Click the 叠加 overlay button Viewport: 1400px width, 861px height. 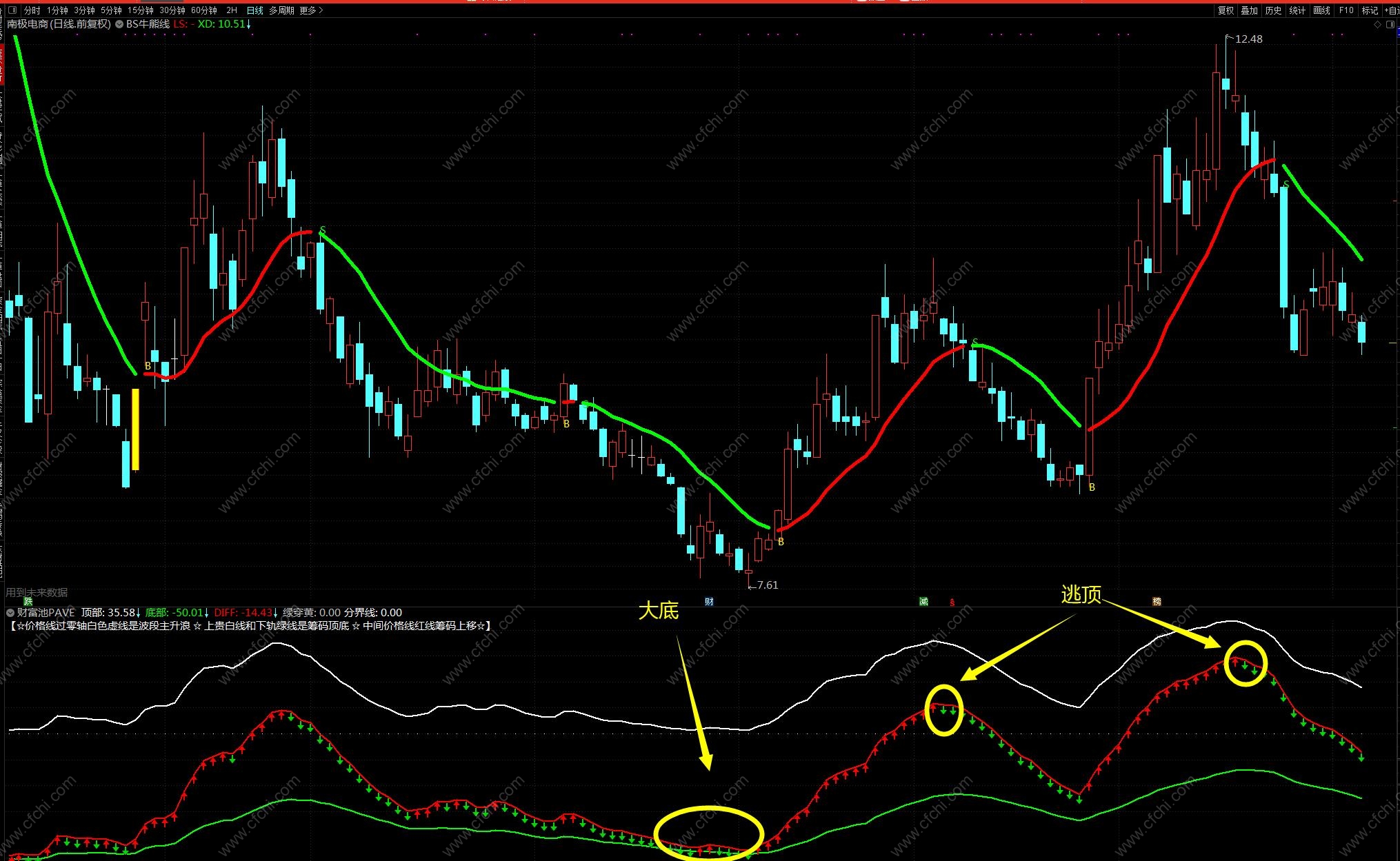tap(1249, 10)
